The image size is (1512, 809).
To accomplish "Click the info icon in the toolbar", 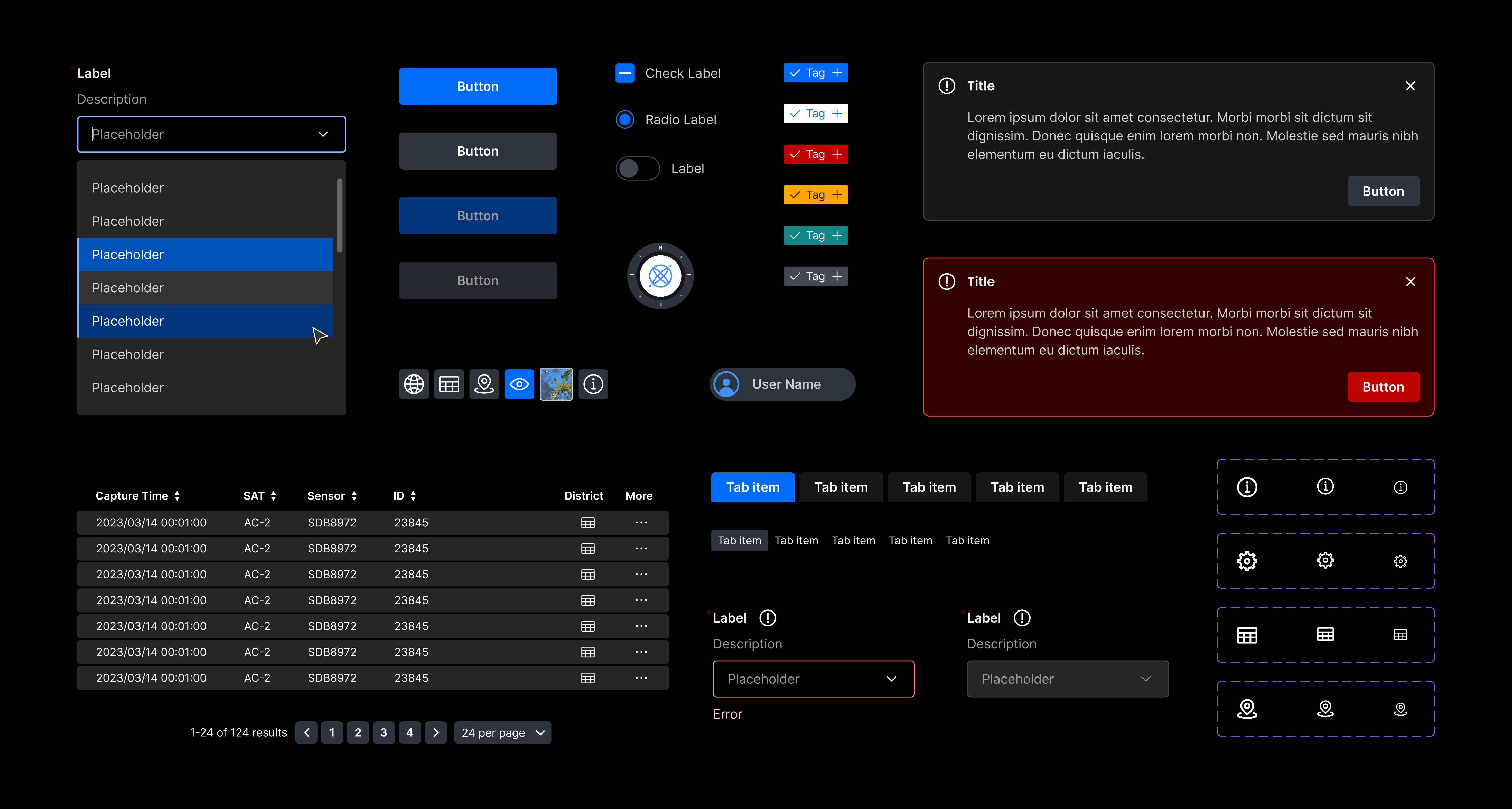I will 593,384.
